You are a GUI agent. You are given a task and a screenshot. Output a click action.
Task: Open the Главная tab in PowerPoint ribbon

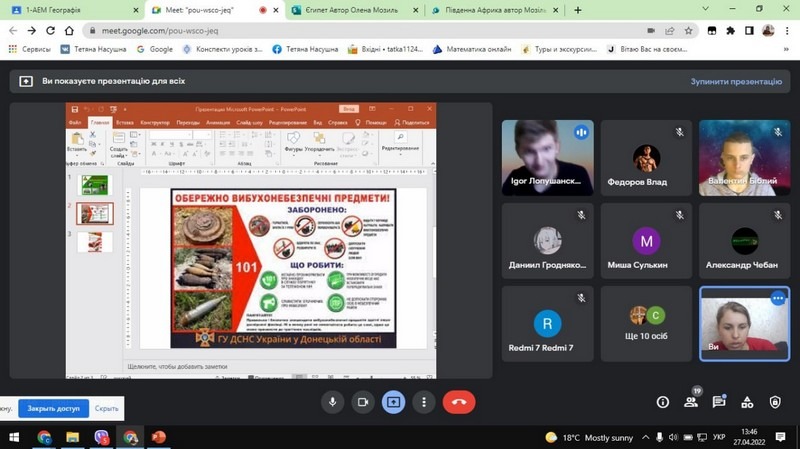coord(100,122)
